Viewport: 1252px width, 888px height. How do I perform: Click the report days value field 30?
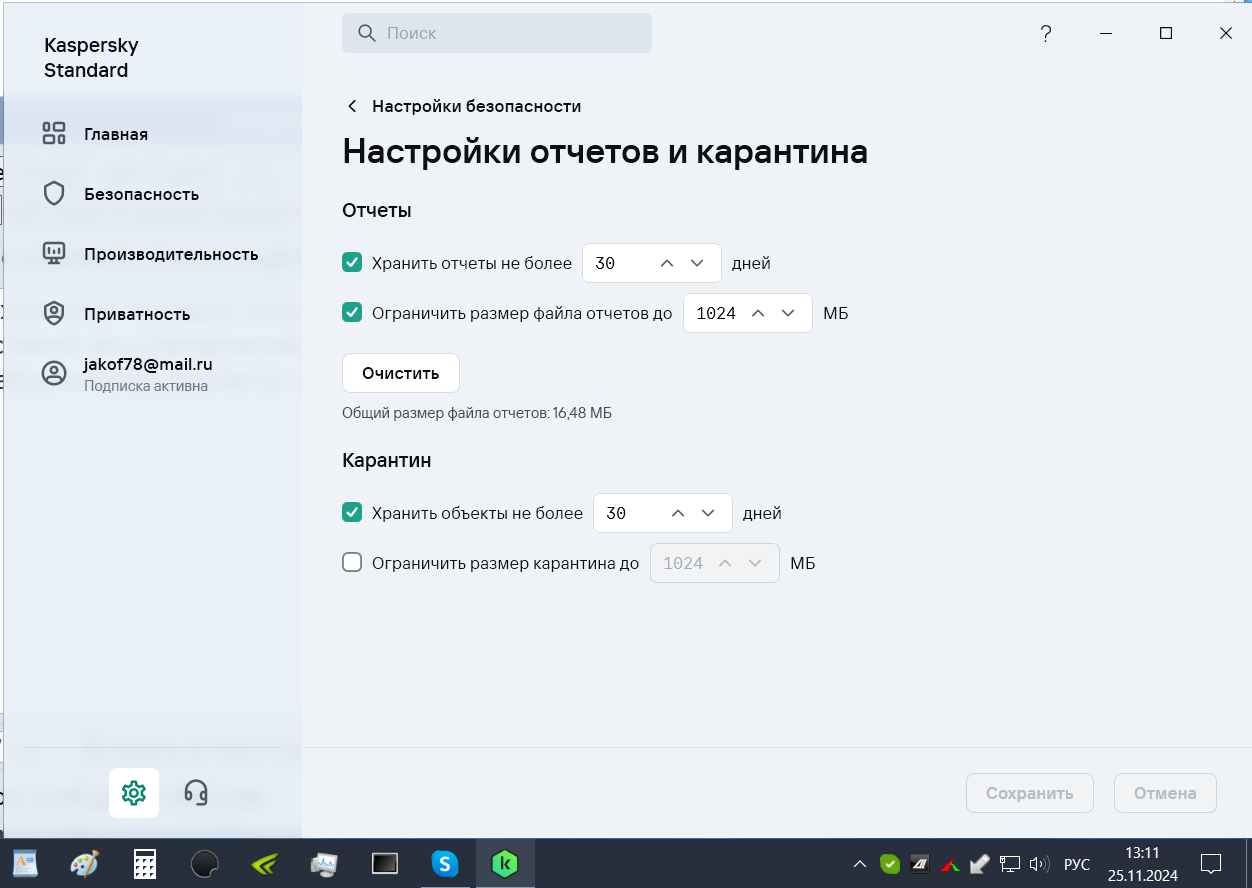652,263
